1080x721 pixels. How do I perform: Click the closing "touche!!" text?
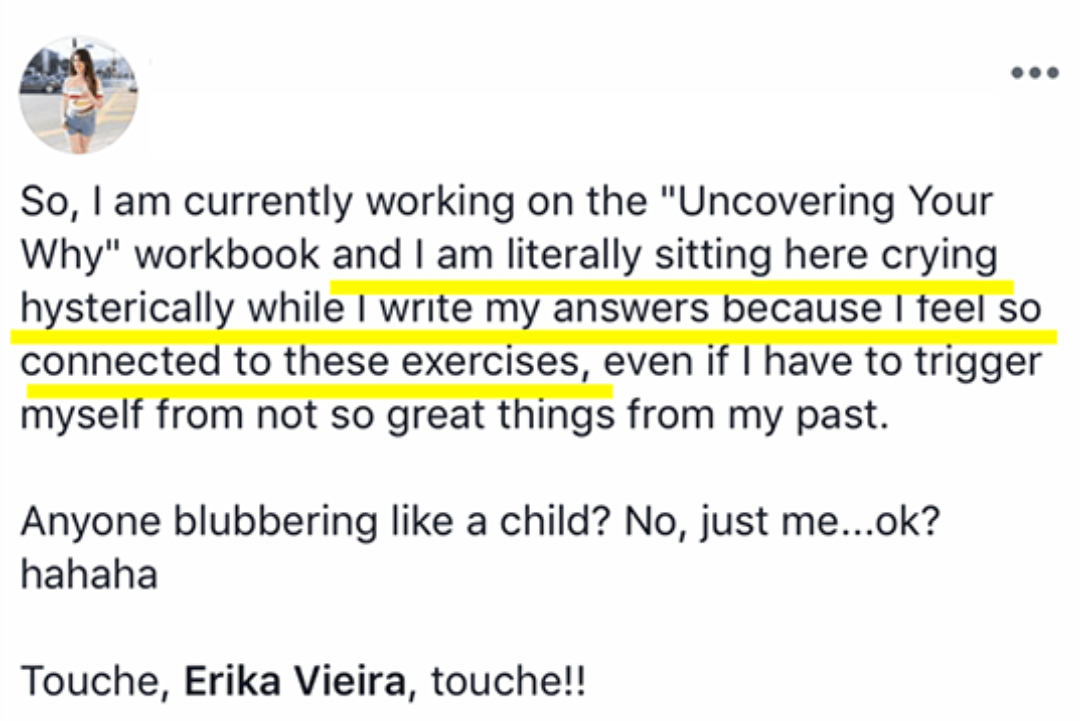point(508,681)
